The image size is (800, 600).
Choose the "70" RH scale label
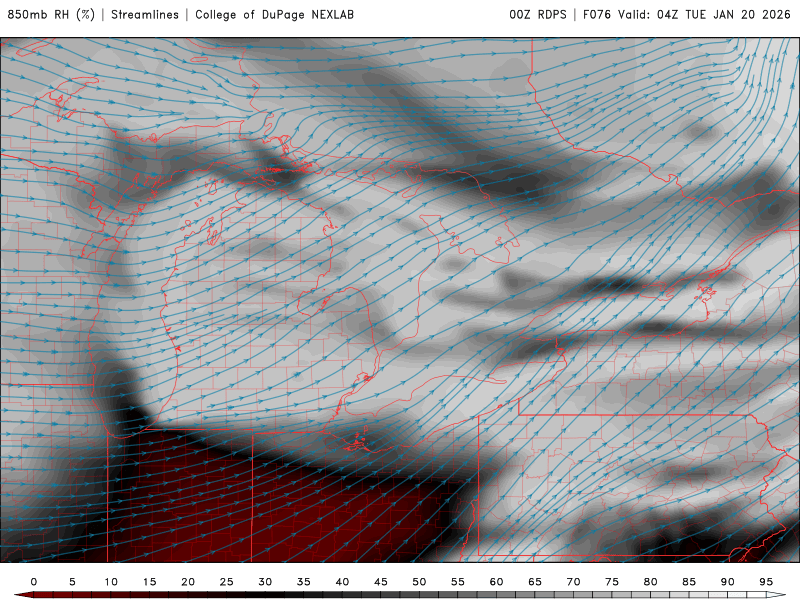(573, 582)
